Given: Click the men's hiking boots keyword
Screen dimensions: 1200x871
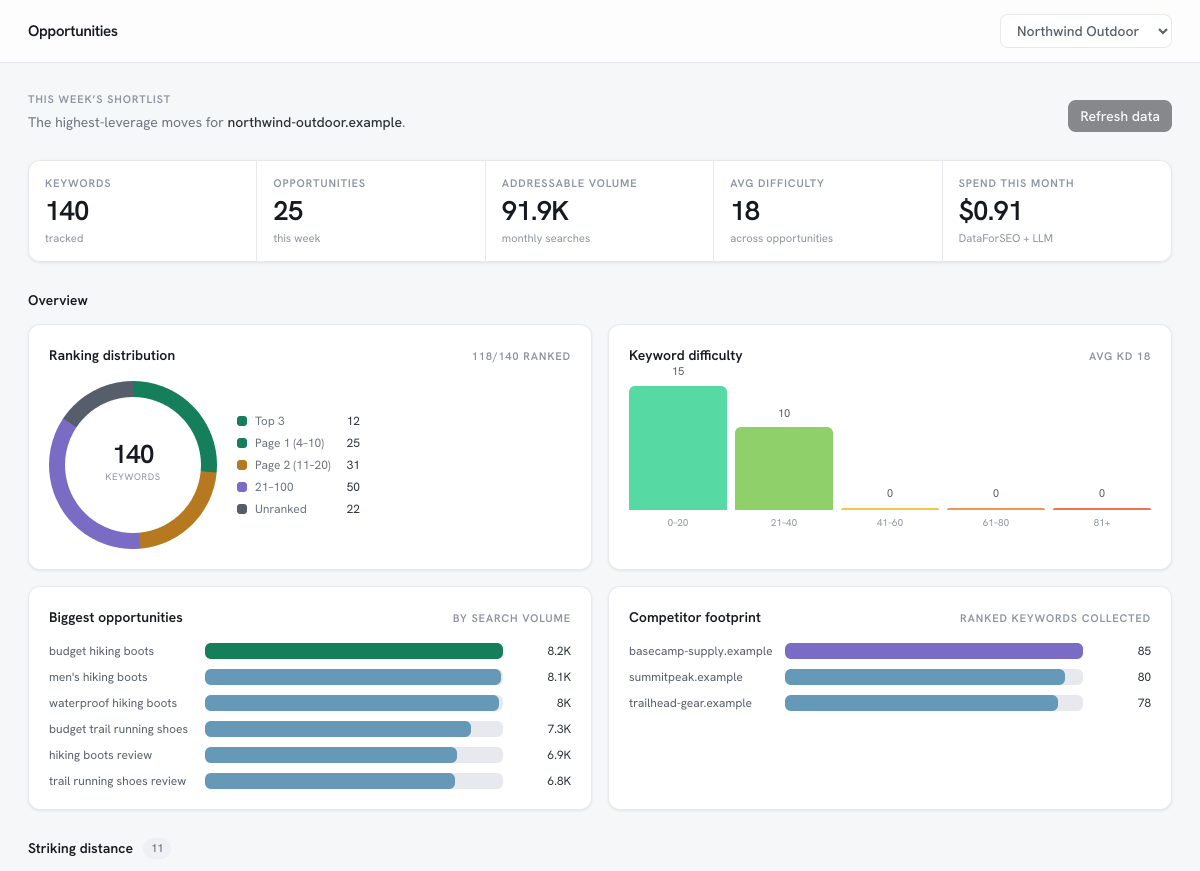Looking at the screenshot, I should tap(98, 677).
